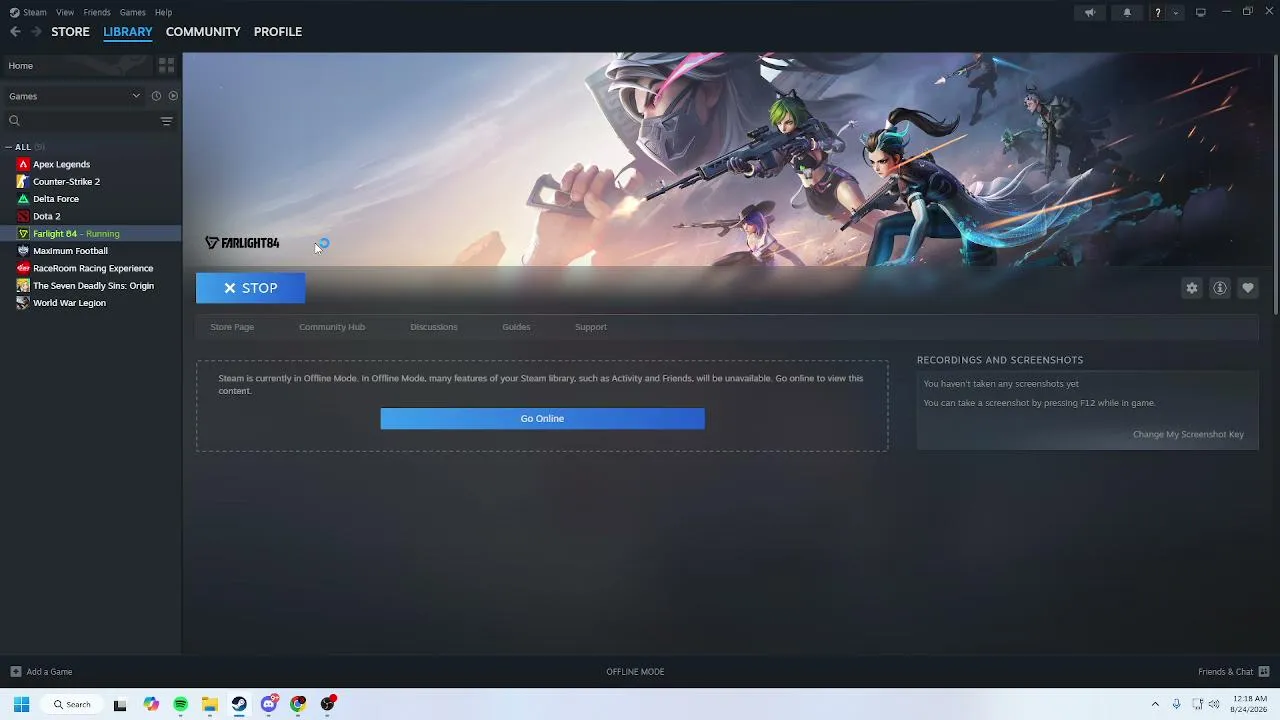Open the Games filter dropdown
1280x720 pixels.
75,96
